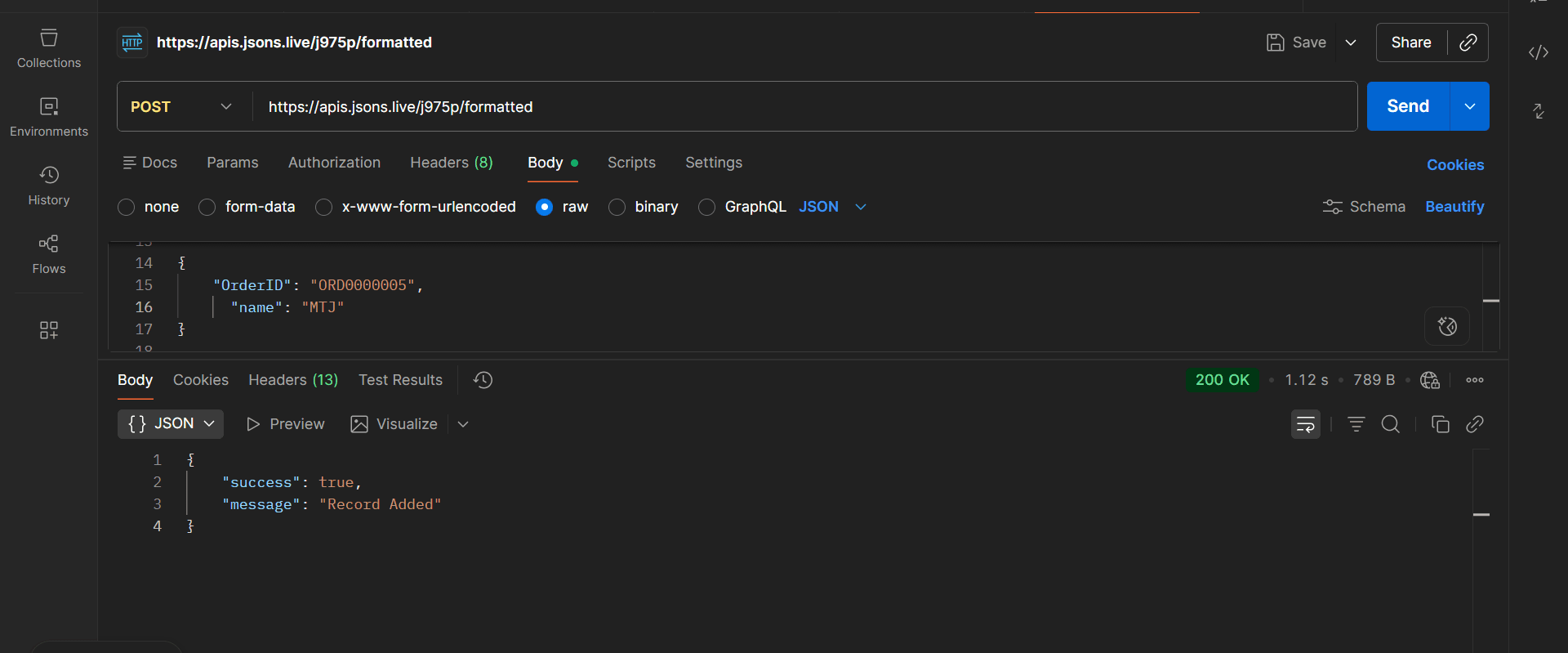Switch to the Test Results tab

[400, 380]
